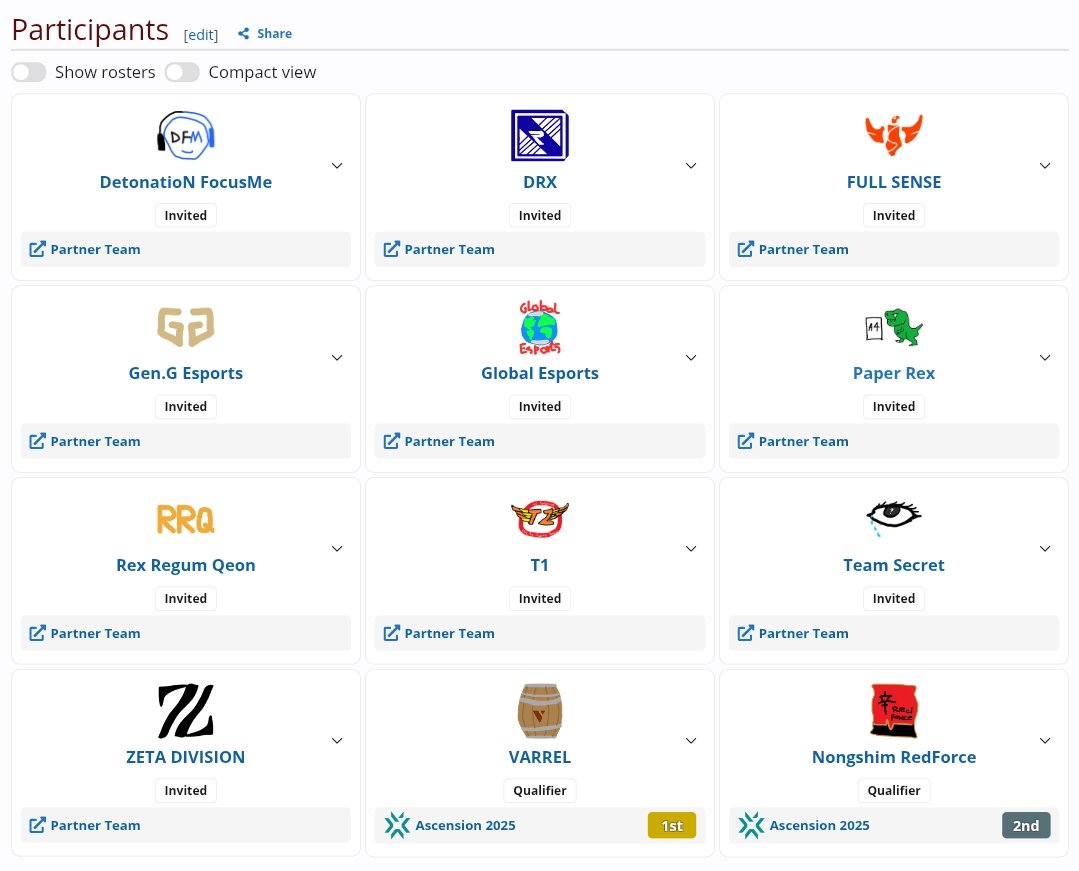Open the DRX team name link
Image resolution: width=1079 pixels, height=871 pixels.
(x=540, y=182)
